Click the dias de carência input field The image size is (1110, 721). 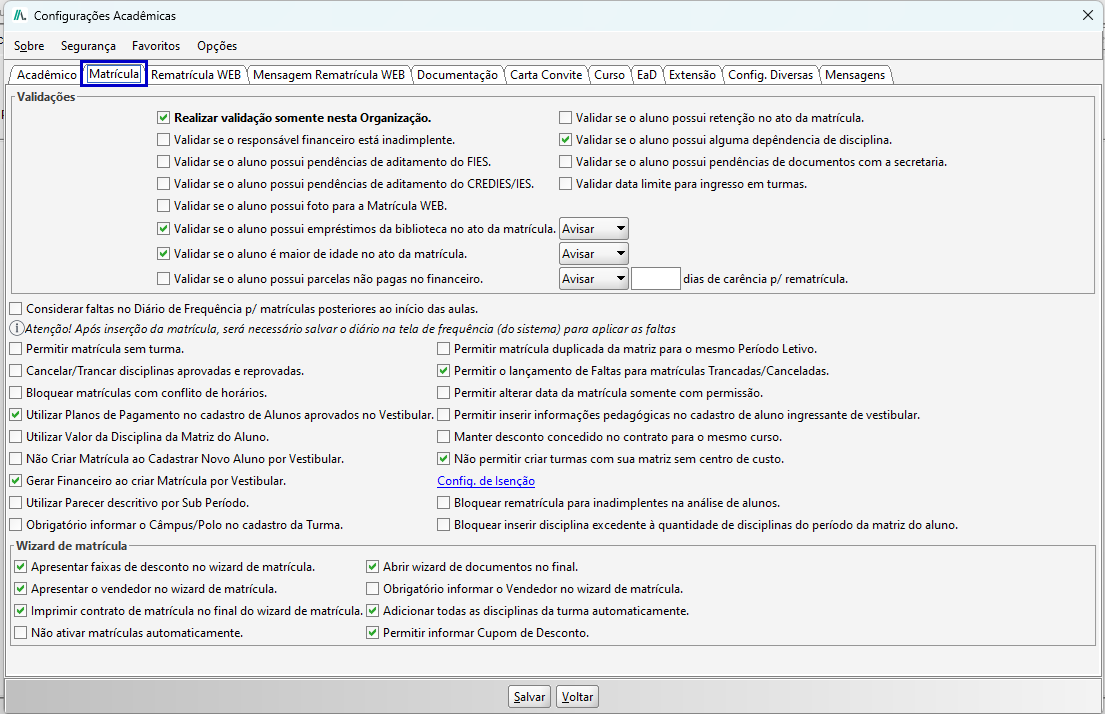click(656, 278)
